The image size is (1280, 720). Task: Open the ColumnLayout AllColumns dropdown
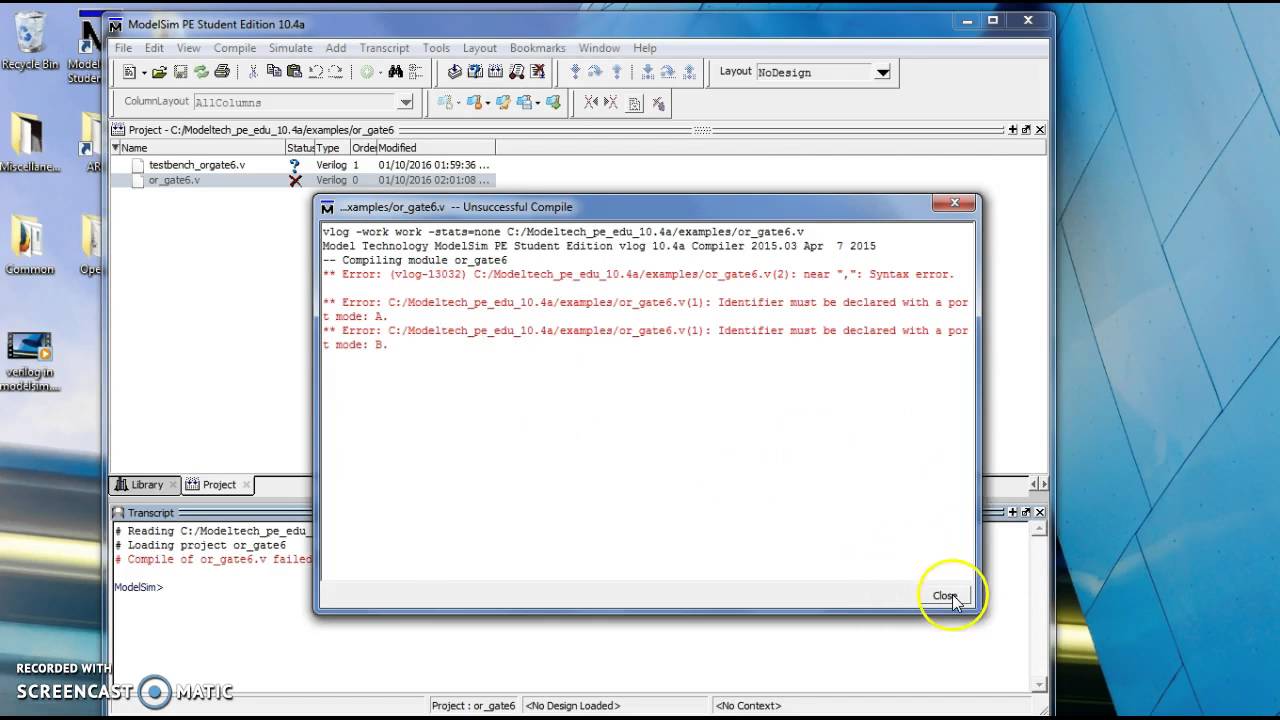tap(405, 102)
